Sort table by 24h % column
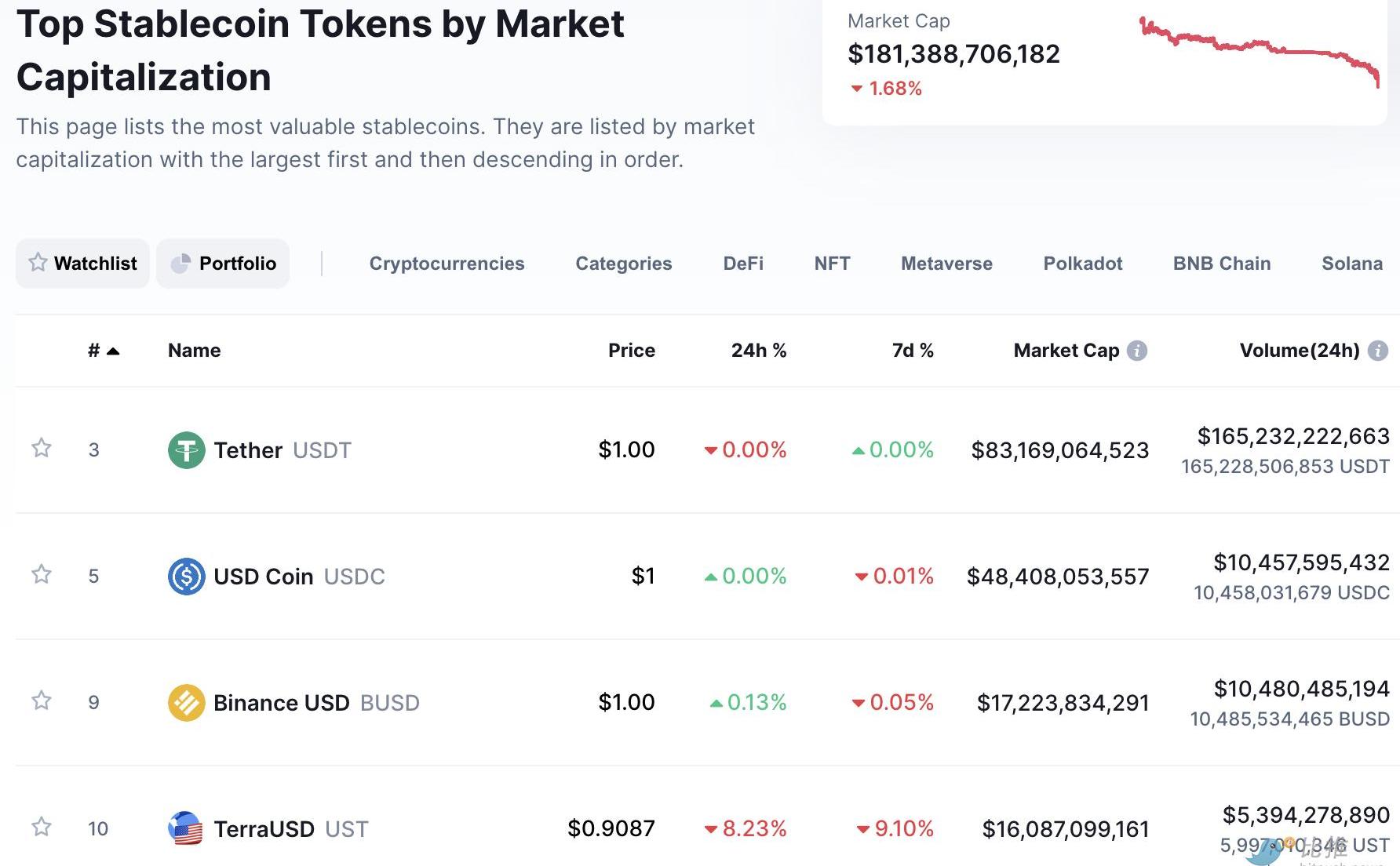The height and width of the screenshot is (866, 1400). [x=758, y=351]
